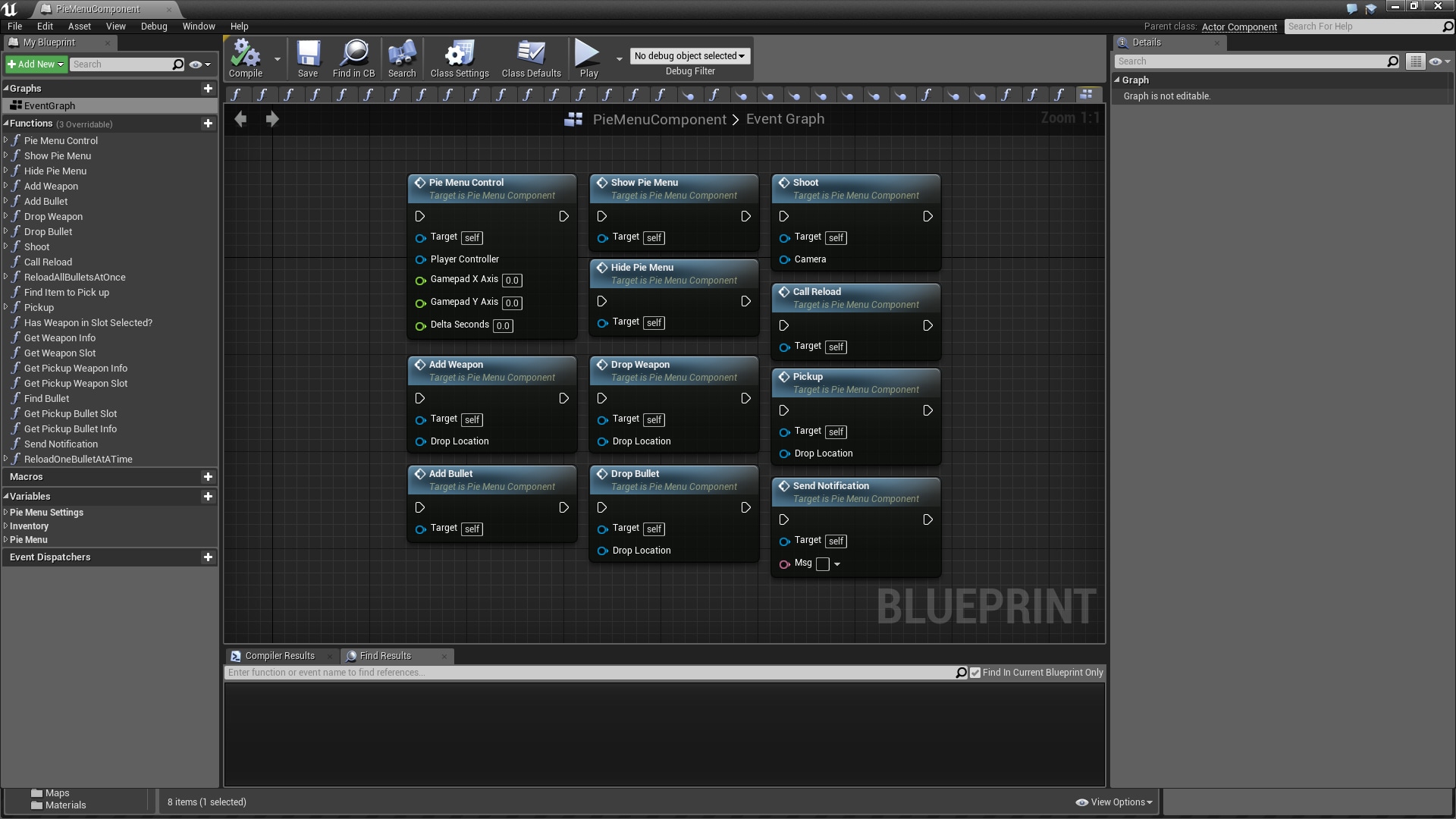Open the Actor Component parent class link
The height and width of the screenshot is (819, 1456).
1240,26
